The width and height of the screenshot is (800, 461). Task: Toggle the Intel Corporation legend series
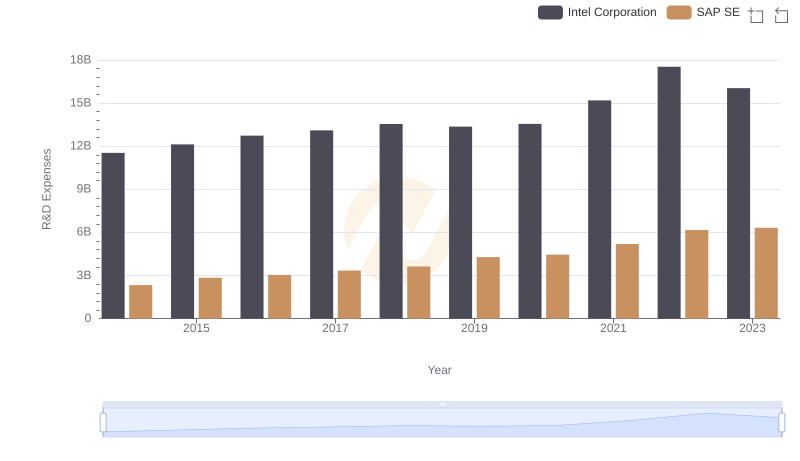pos(597,12)
